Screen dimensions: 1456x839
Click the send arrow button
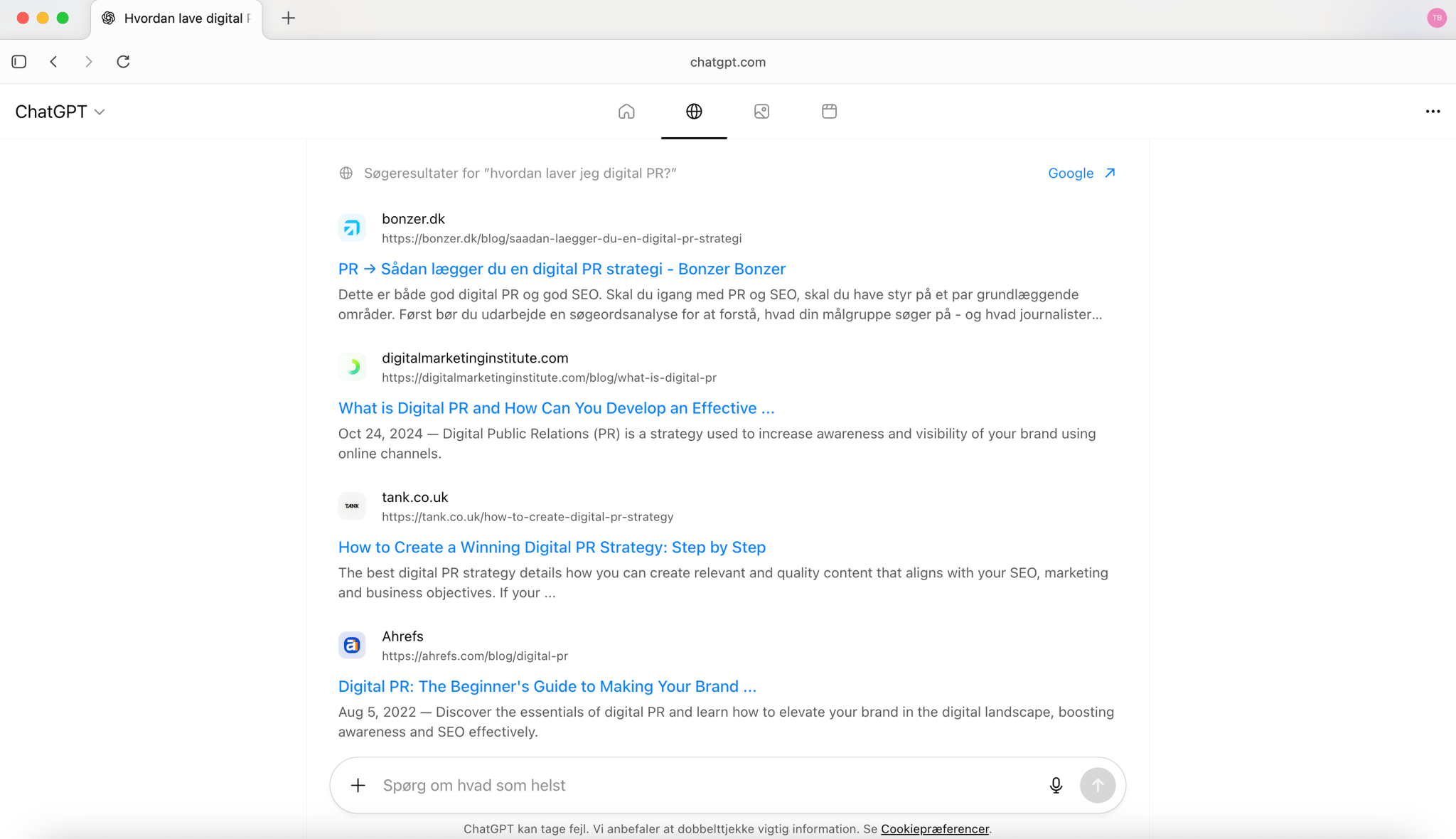point(1098,785)
